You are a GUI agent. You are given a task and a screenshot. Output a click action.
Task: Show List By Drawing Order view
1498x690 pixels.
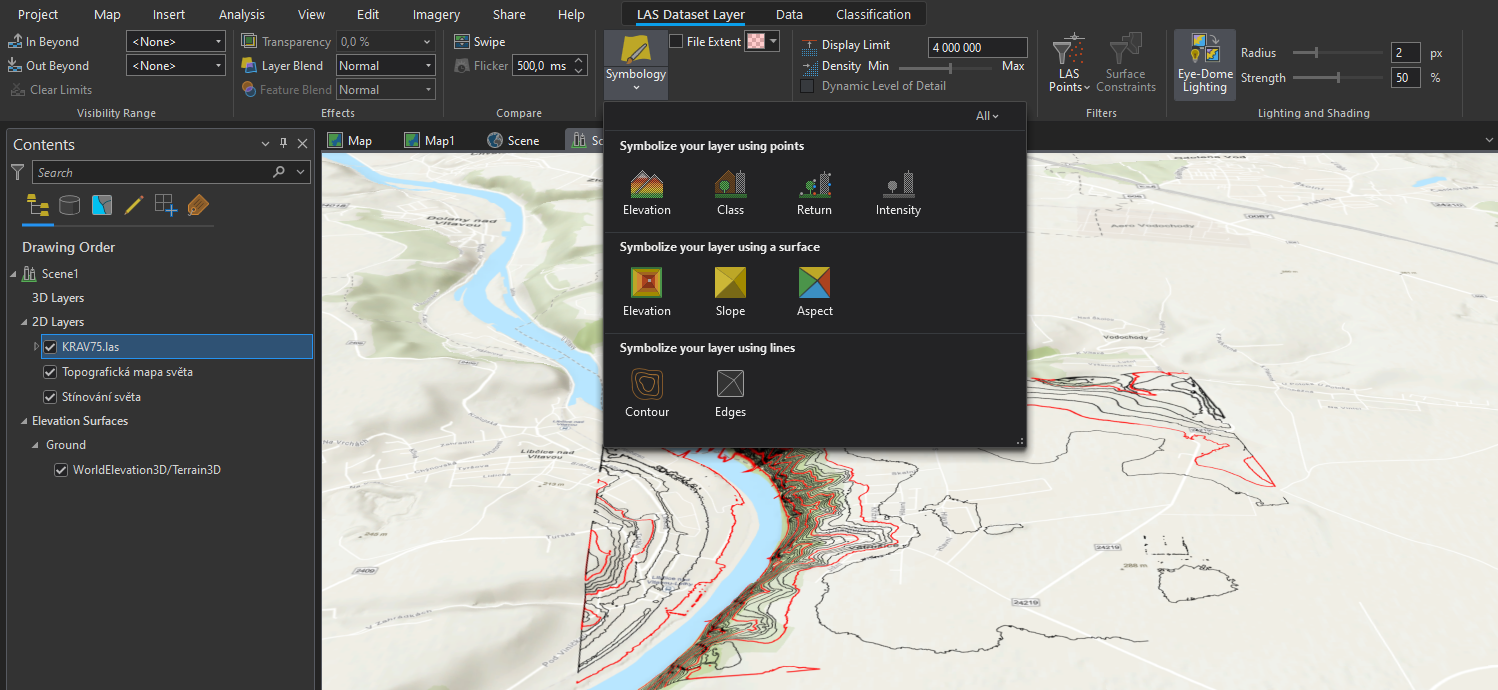[x=38, y=206]
